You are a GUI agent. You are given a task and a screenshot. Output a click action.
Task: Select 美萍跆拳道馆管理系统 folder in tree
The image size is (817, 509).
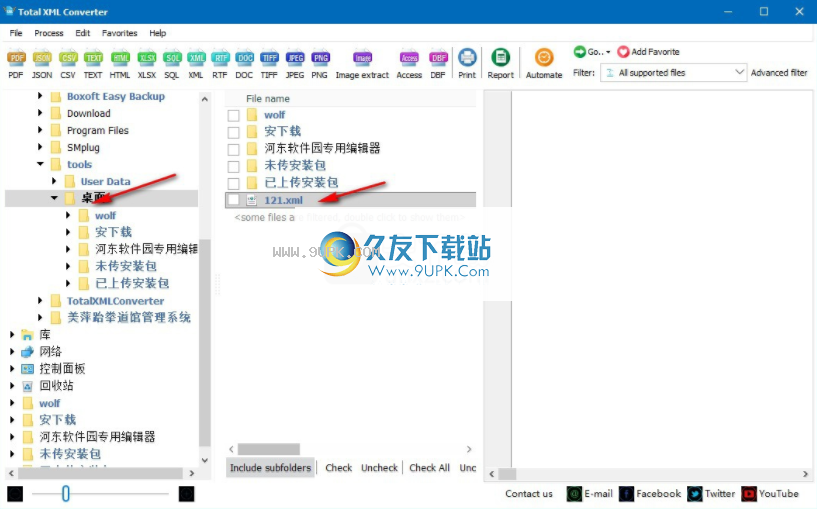[129, 317]
